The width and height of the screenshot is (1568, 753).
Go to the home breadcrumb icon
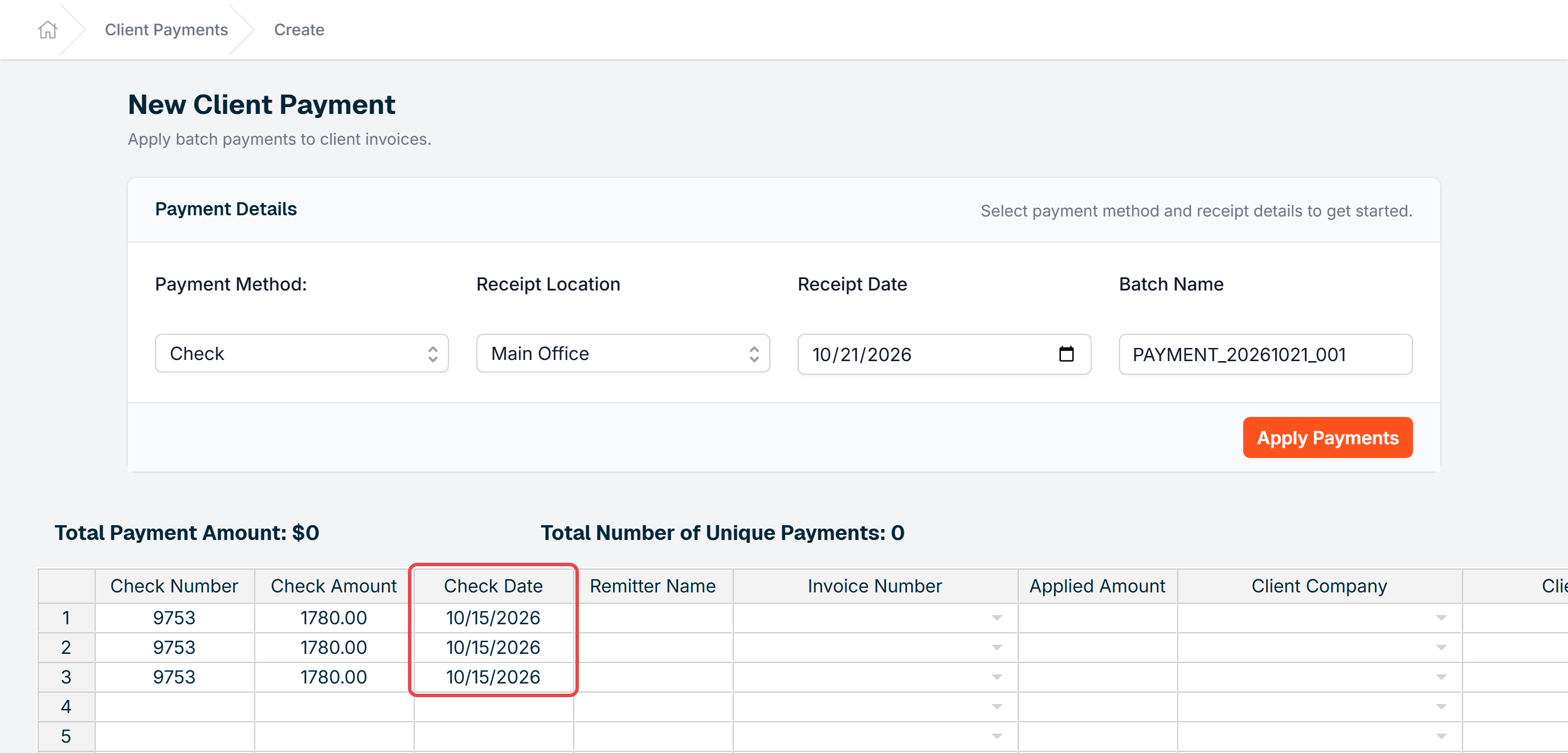click(x=47, y=29)
